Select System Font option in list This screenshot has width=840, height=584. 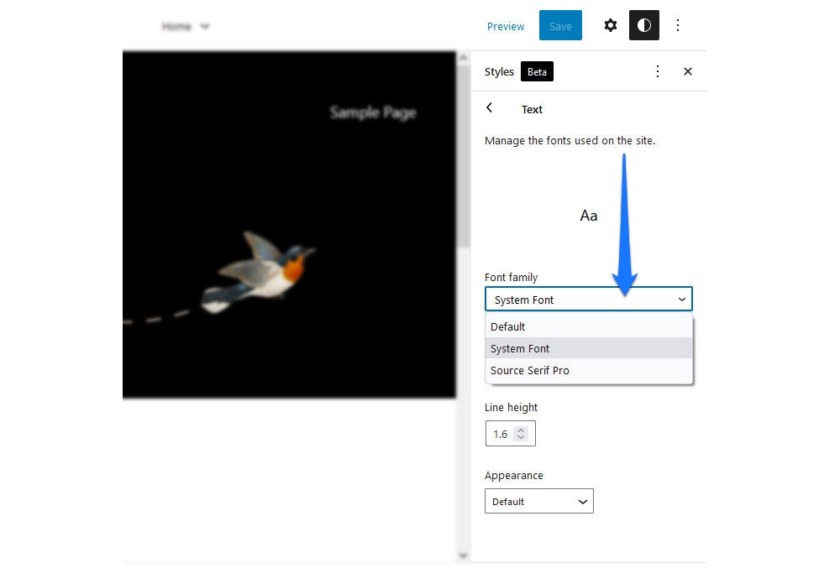tap(589, 348)
